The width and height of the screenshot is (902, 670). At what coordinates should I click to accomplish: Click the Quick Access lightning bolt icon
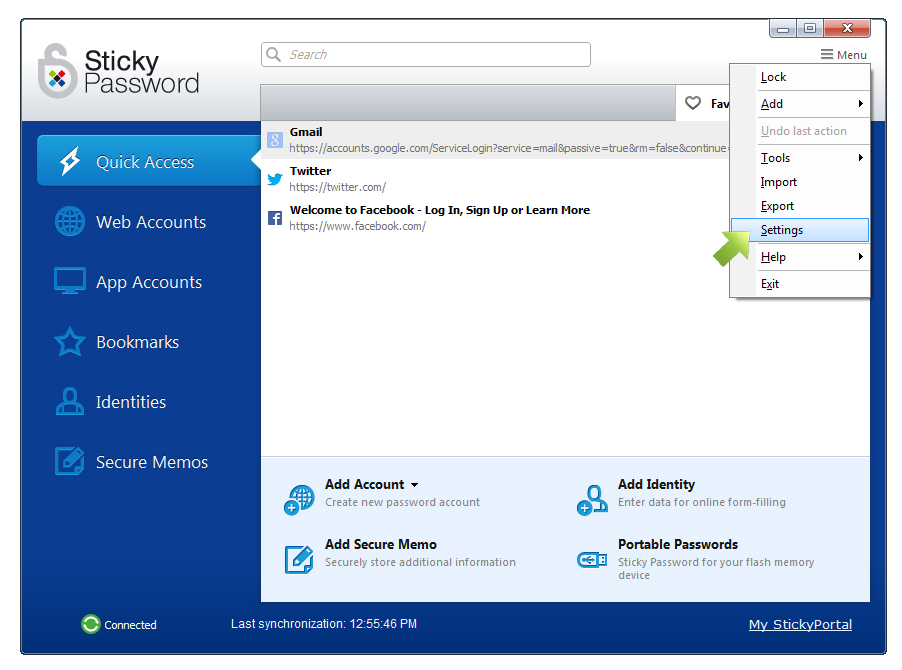70,161
